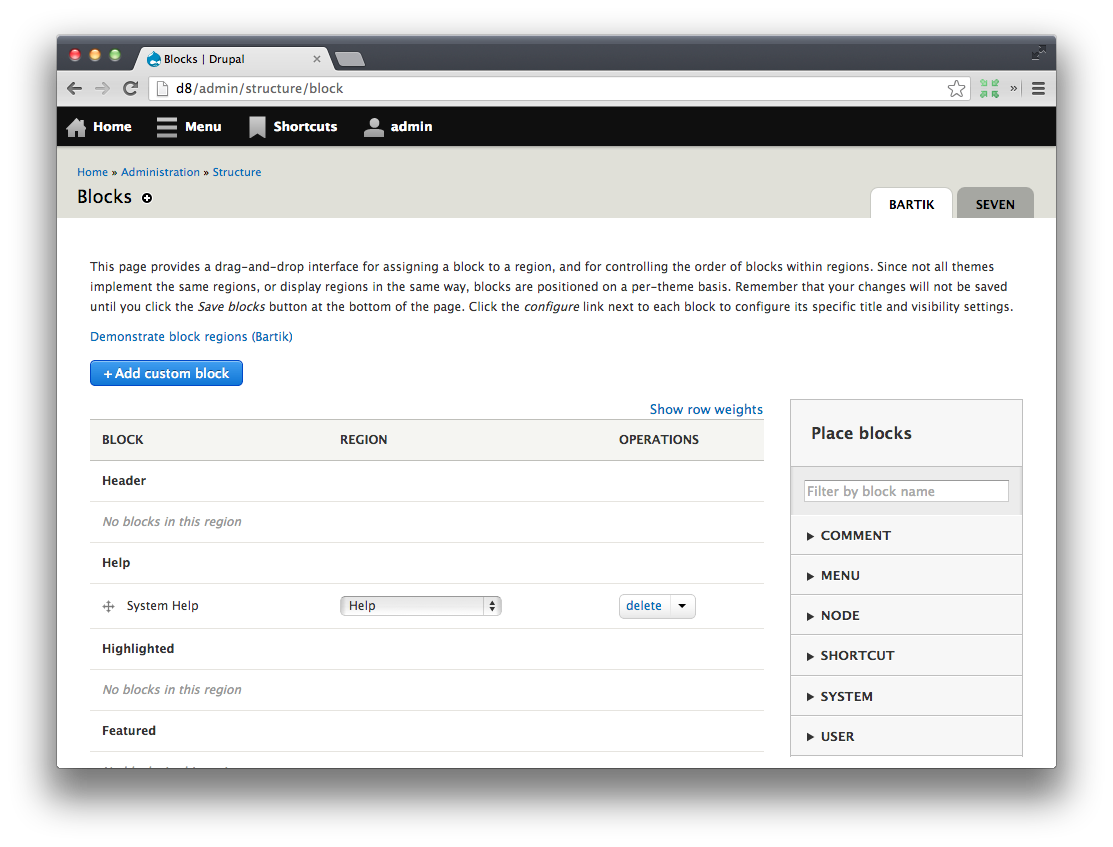Click the Help region heading row

coord(427,563)
